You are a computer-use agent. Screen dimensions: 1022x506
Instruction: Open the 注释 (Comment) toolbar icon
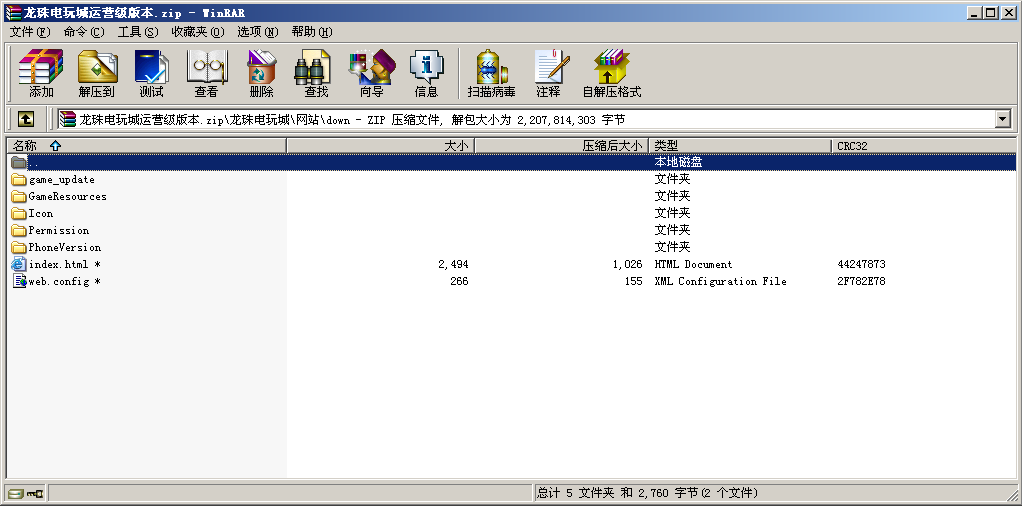(548, 74)
